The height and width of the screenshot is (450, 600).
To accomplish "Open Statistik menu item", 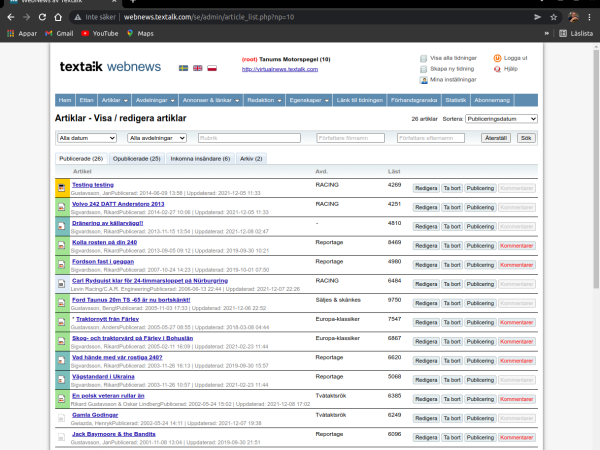I will 455,100.
